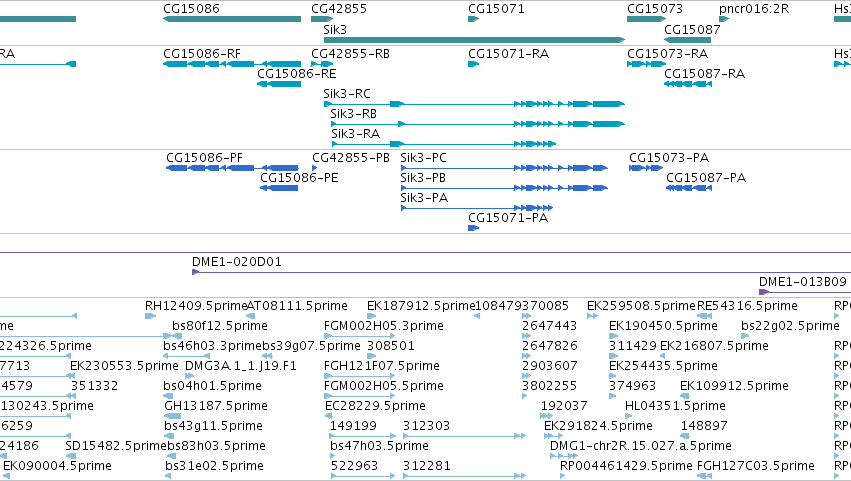Image resolution: width=851 pixels, height=481 pixels.
Task: Click EST bs80f12.5prime
Action: click(x=220, y=326)
